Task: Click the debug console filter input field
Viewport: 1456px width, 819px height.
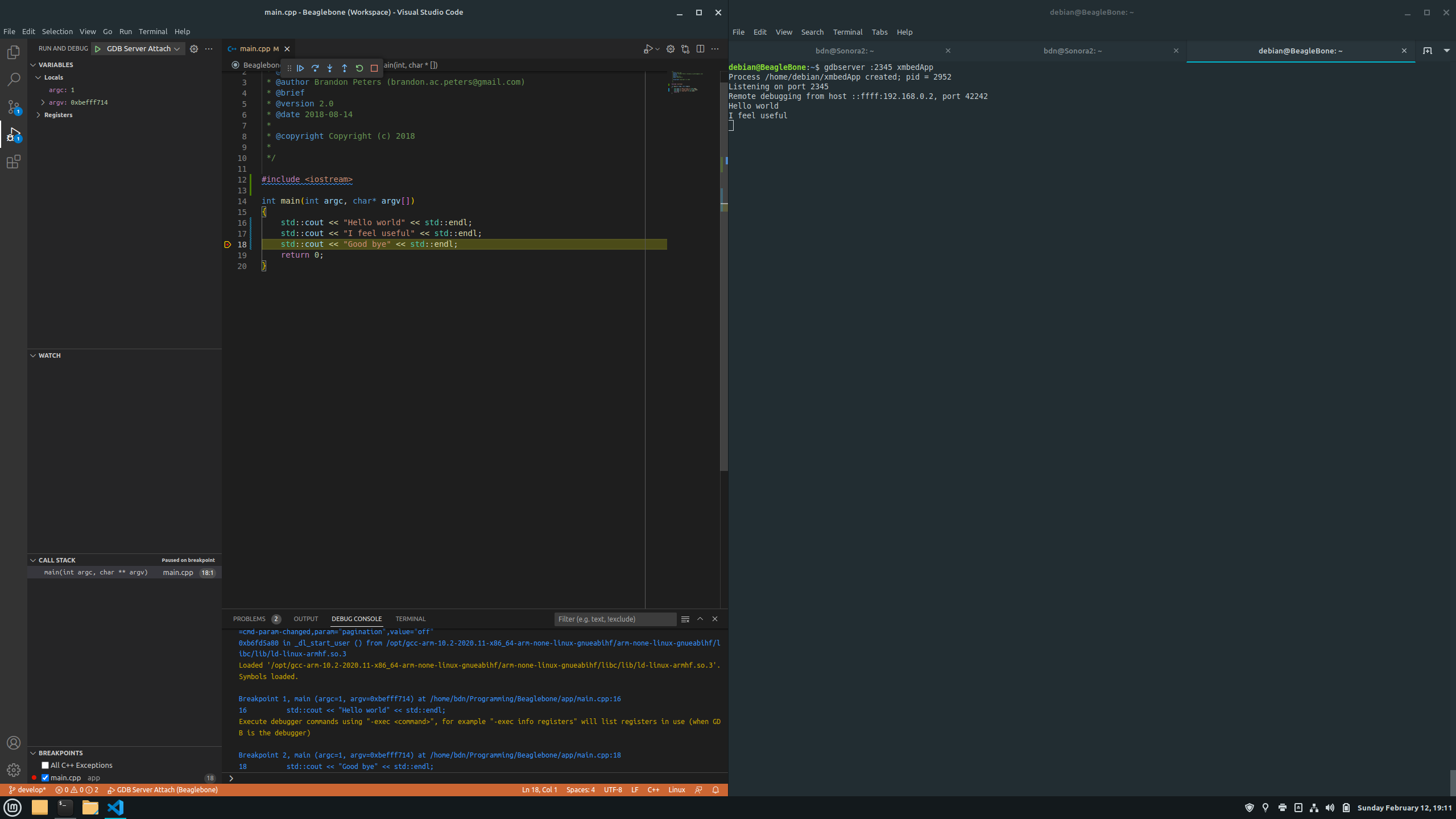Action: pyautogui.click(x=615, y=619)
